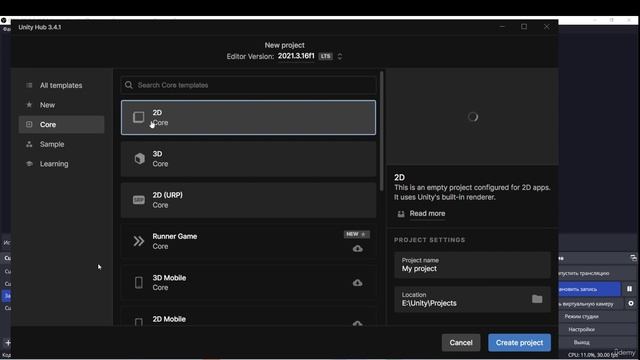This screenshot has width=640, height=360.
Task: Click the search magnifier icon in templates search
Action: (x=129, y=85)
